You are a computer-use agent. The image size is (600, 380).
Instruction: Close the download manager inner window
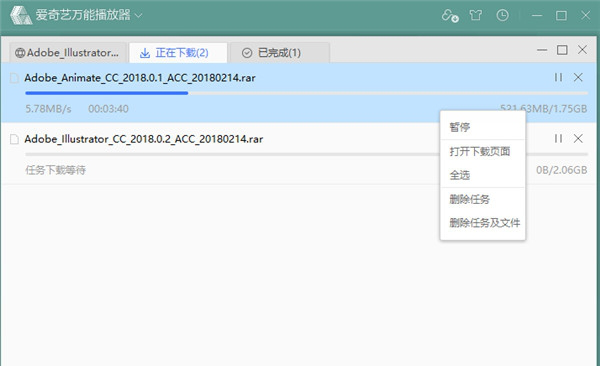coord(582,50)
